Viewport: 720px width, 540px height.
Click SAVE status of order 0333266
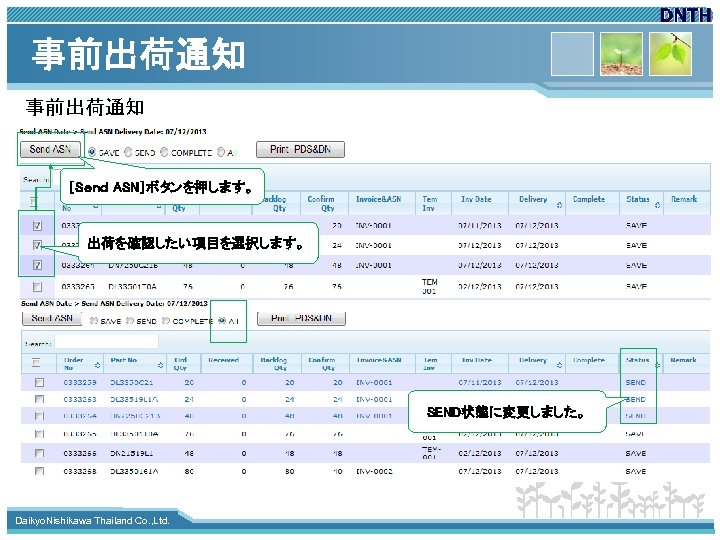point(636,453)
